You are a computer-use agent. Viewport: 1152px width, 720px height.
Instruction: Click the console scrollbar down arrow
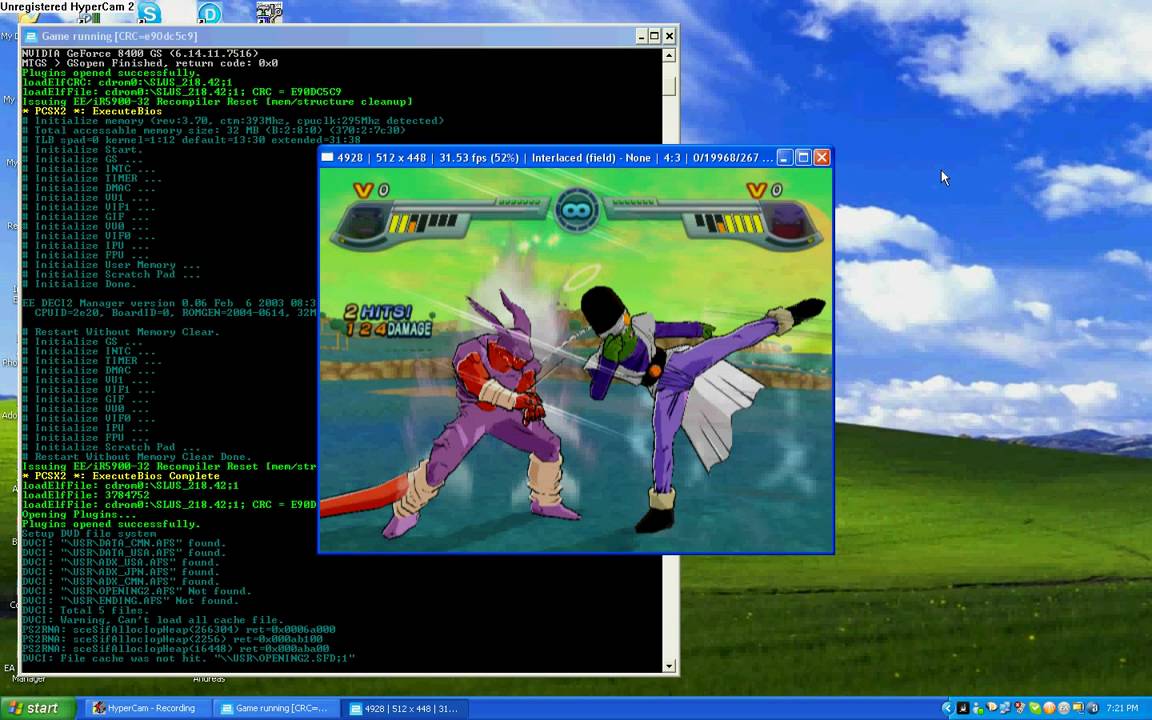[x=669, y=666]
